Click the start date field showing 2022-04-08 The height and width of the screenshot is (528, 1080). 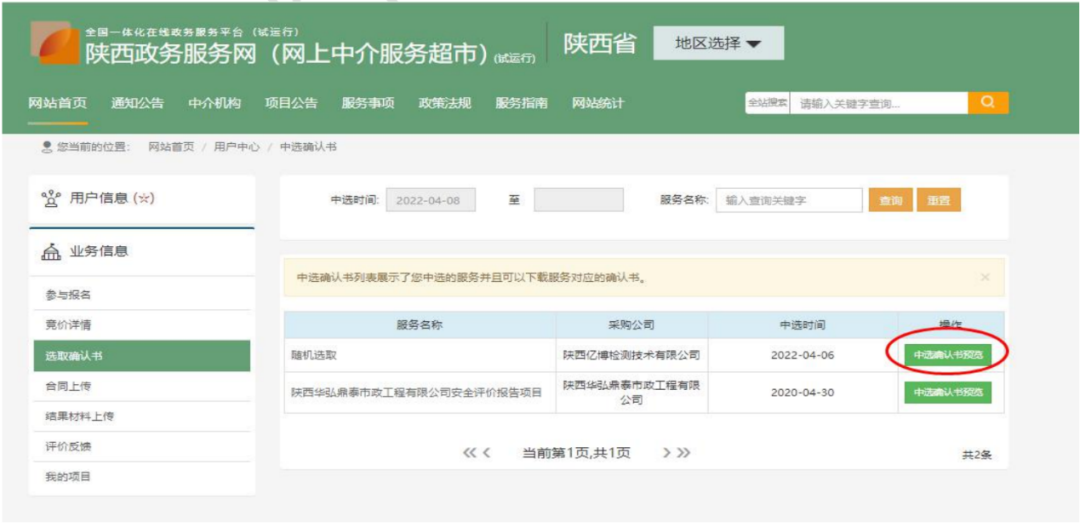tap(431, 200)
